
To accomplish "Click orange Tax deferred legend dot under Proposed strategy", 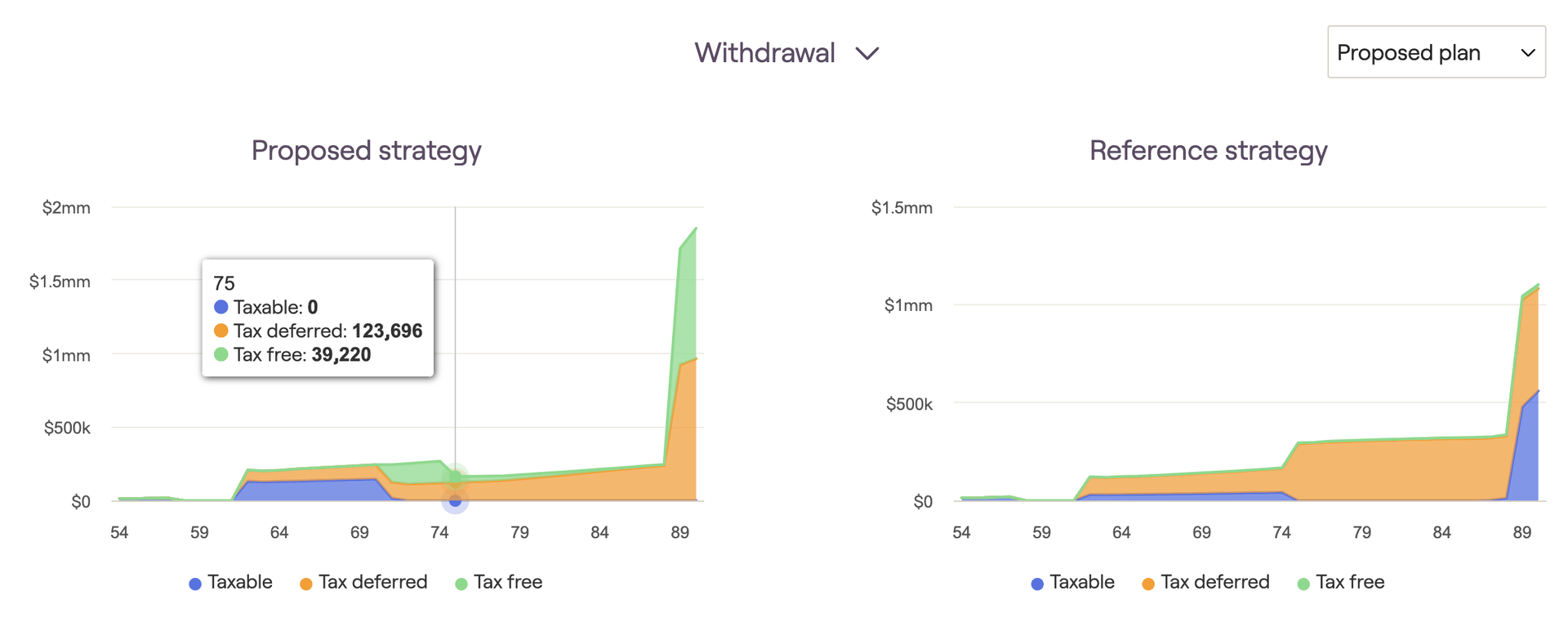I will tap(306, 584).
